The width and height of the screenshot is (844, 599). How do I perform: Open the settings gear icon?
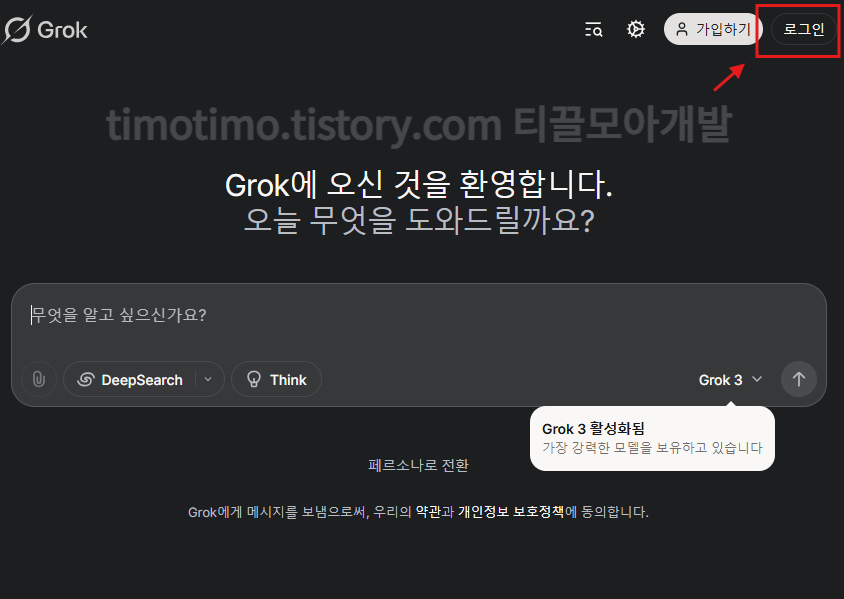636,29
